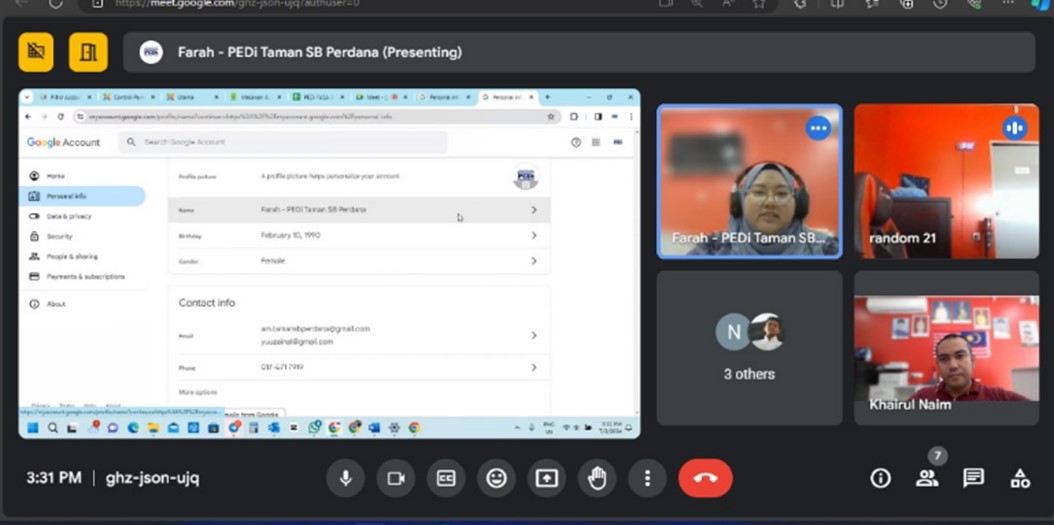Click the yellow door icon at top left
1054x525 pixels.
[88, 52]
